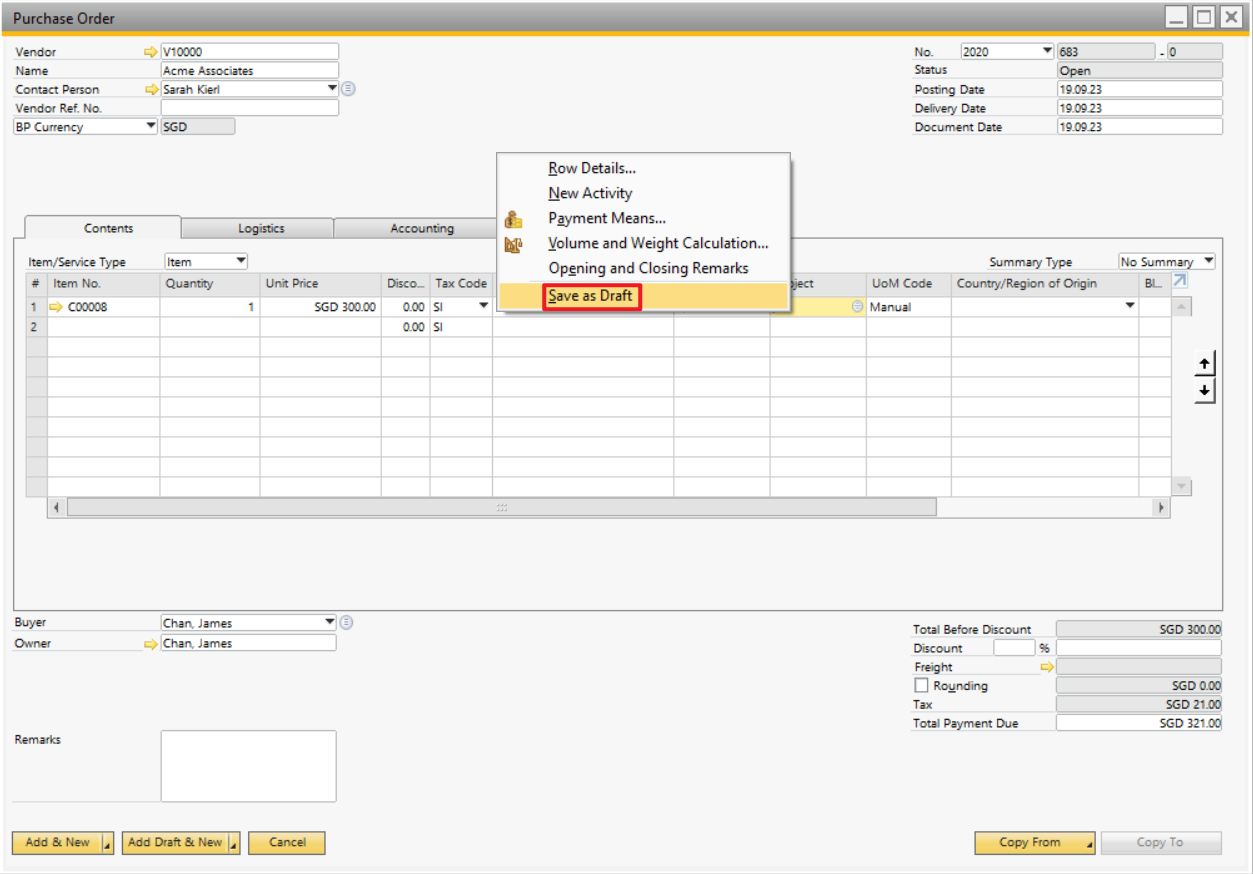Viewport: 1253px width, 874px height.
Task: Click vertical scrollbar up arrow of grid
Action: point(1182,307)
